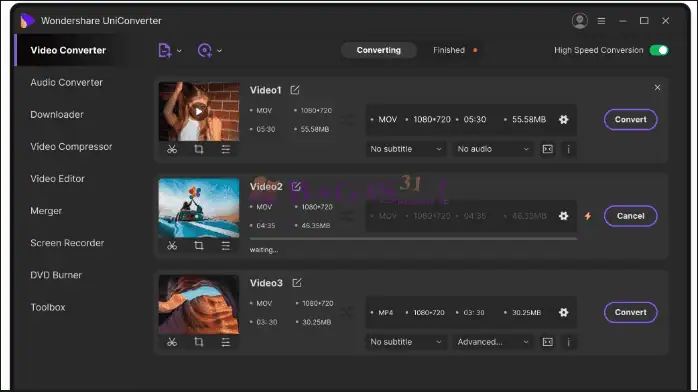Convert Video3
The width and height of the screenshot is (698, 392).
click(630, 312)
